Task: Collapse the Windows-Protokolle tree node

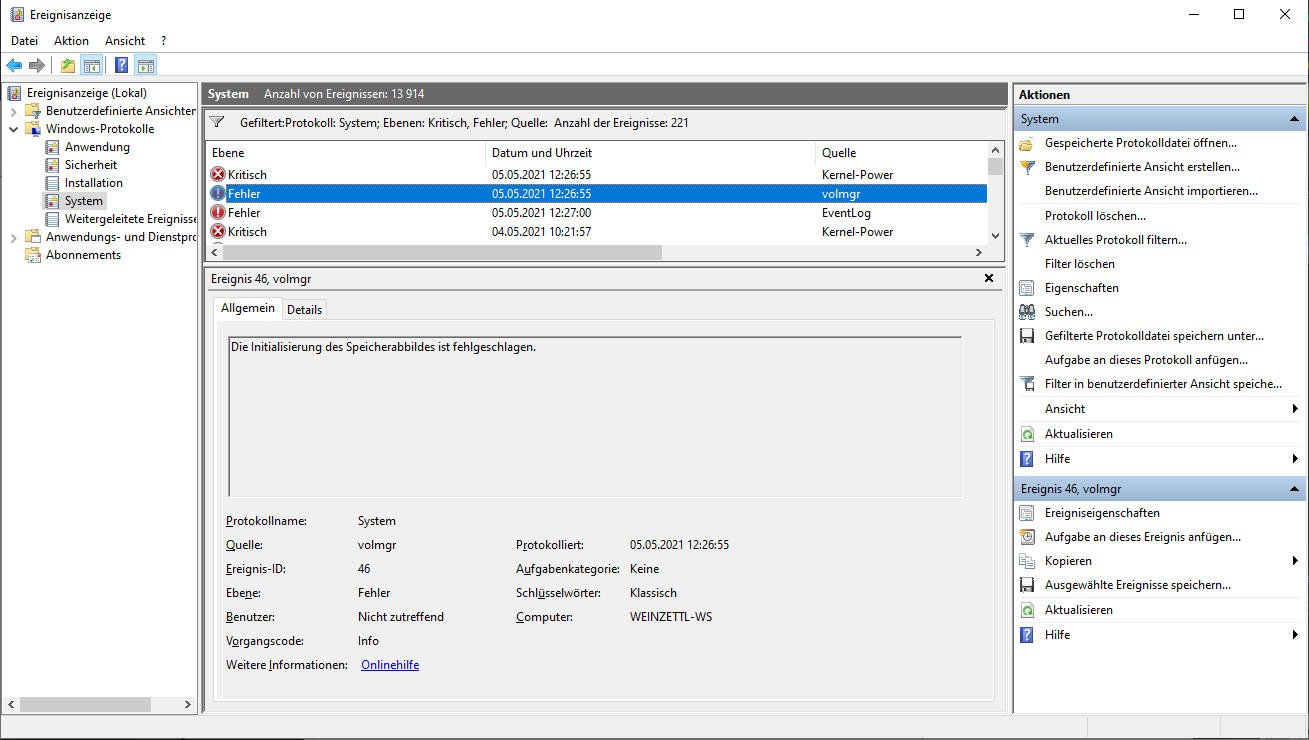Action: [13, 129]
